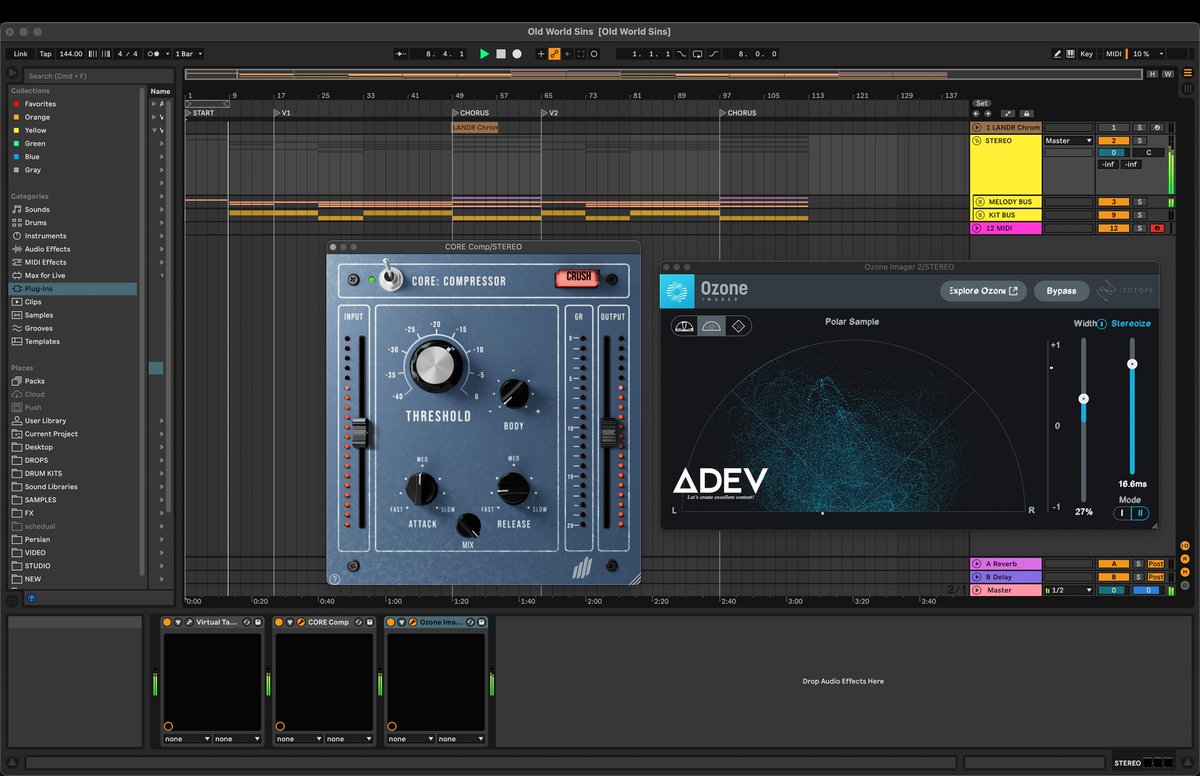The height and width of the screenshot is (776, 1200).
Task: Toggle the orange Automation Arm icon
Action: (x=554, y=54)
